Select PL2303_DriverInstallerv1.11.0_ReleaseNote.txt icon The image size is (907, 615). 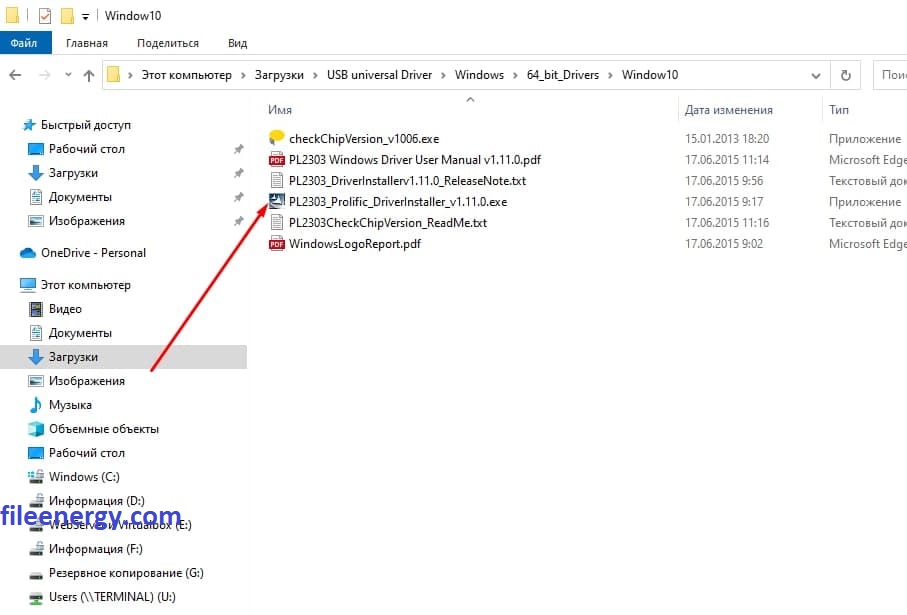point(276,181)
